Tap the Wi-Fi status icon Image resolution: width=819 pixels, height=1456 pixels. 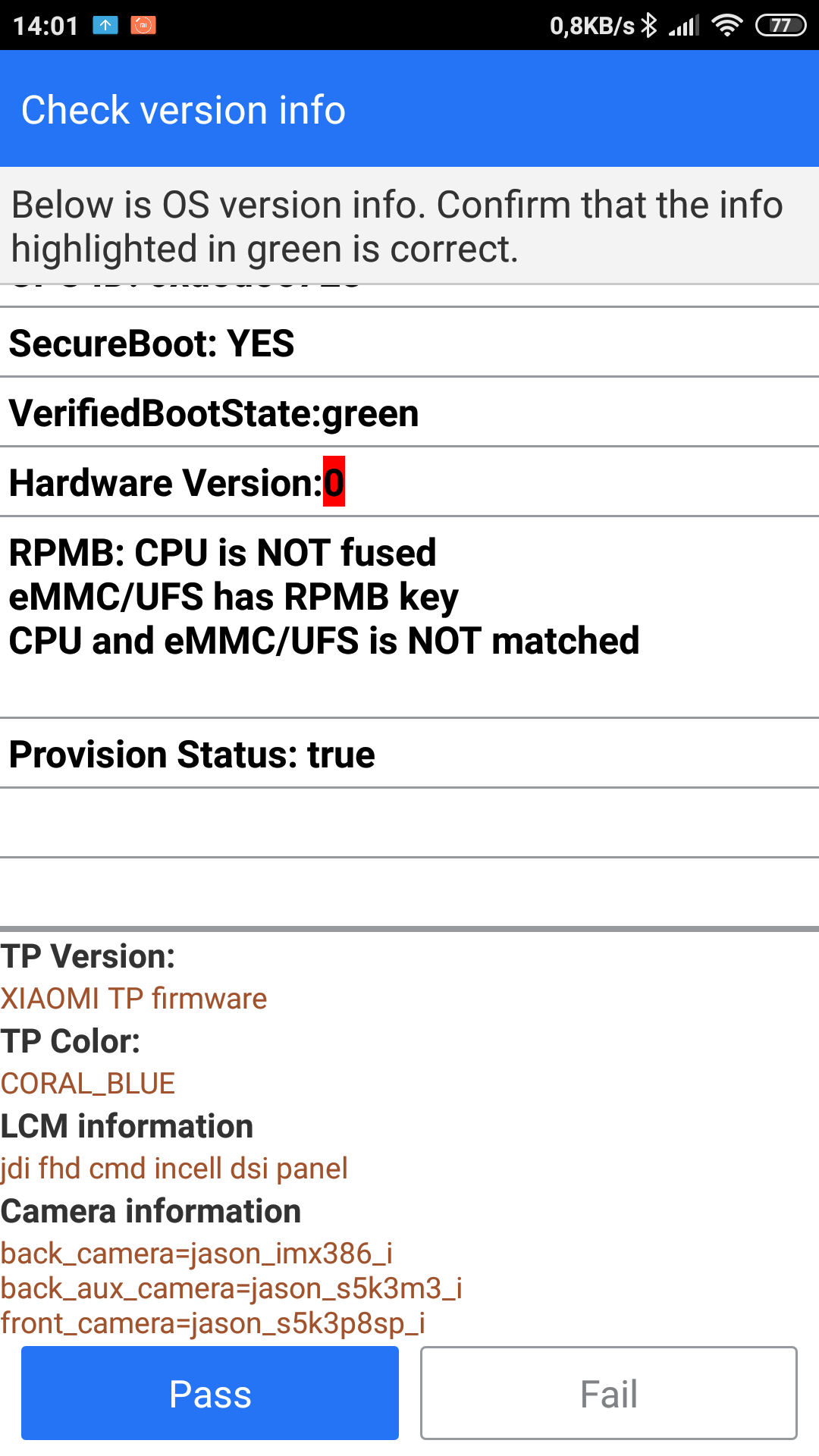tap(726, 26)
